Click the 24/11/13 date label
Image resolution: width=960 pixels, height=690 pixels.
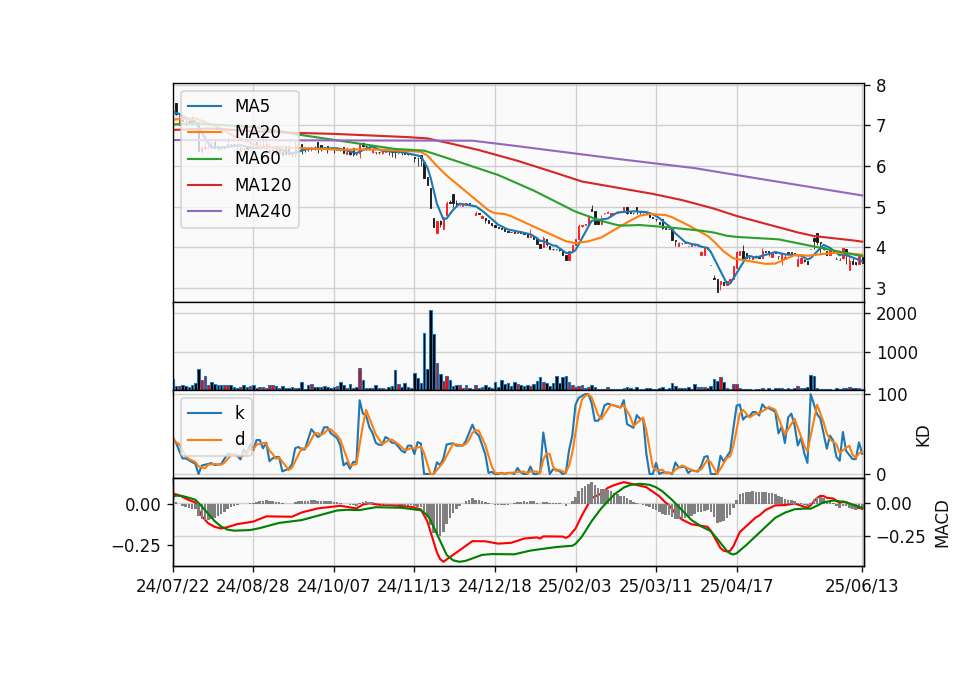(414, 586)
